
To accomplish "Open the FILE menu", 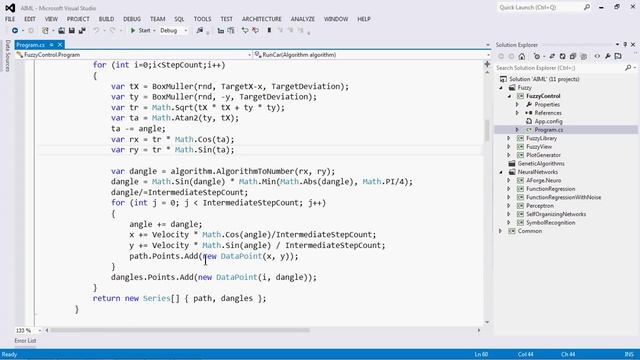I will click(10, 19).
